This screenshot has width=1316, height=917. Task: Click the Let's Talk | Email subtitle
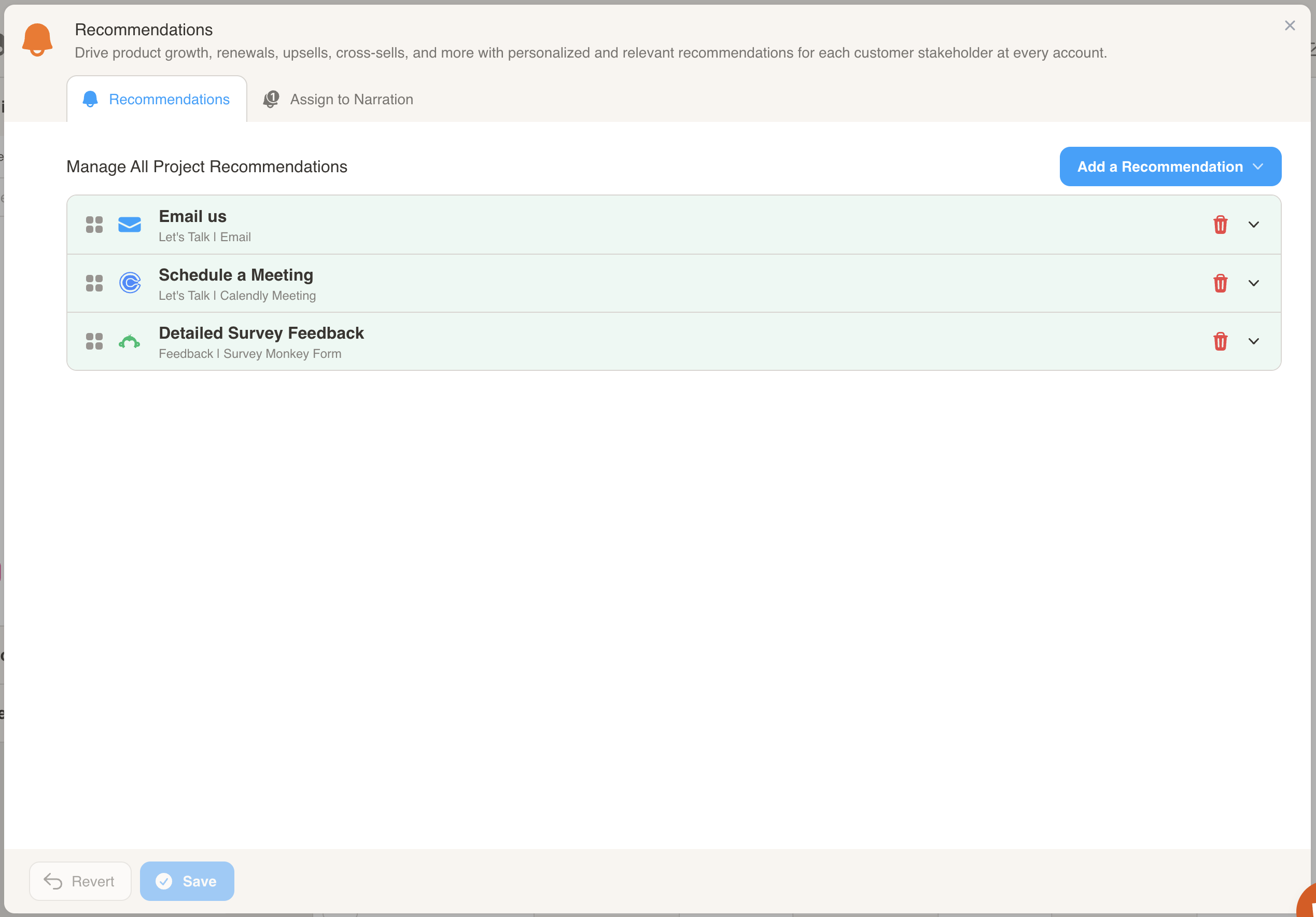point(205,238)
